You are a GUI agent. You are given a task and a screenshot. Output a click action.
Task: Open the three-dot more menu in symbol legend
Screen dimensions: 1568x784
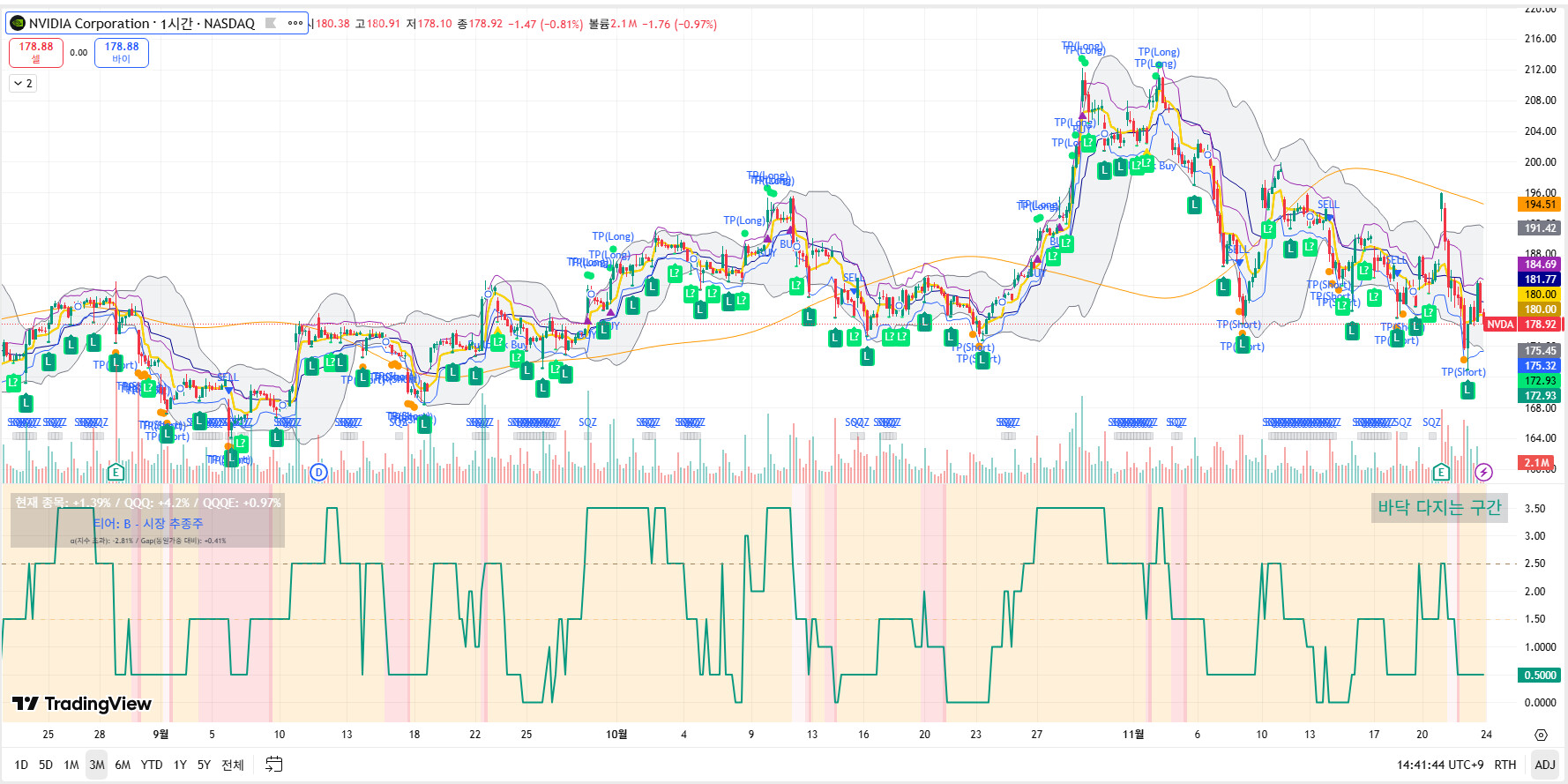click(x=295, y=23)
